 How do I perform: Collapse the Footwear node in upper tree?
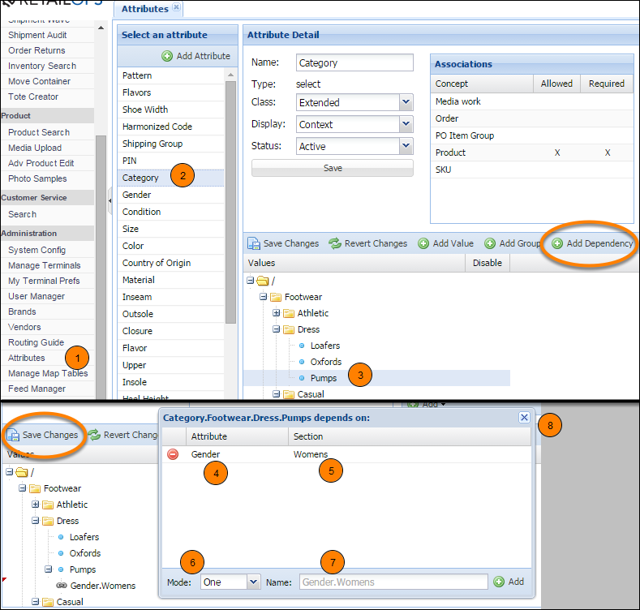(263, 297)
